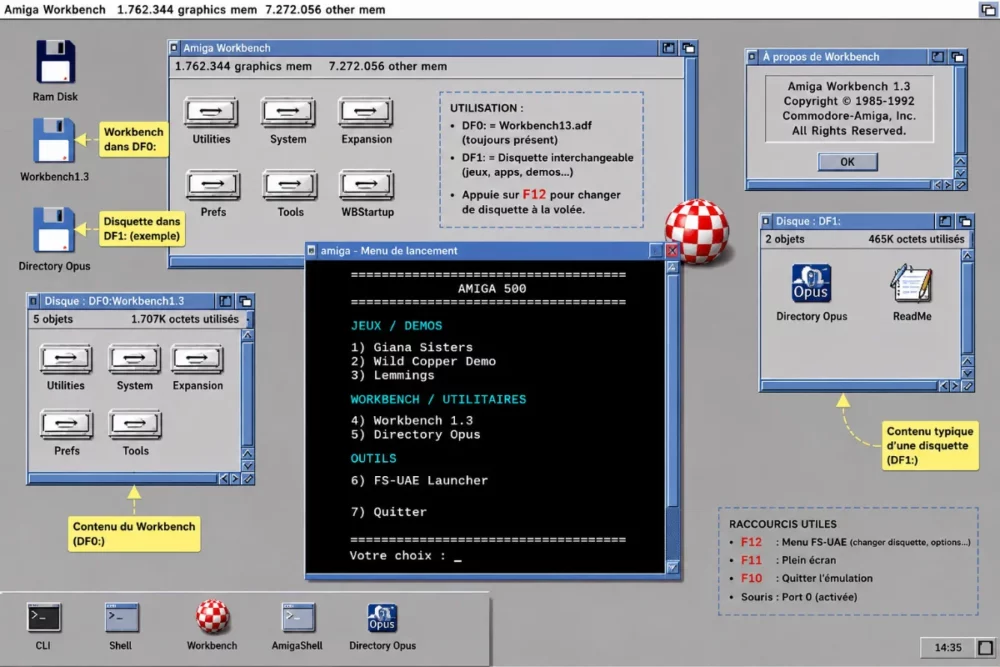Open System drawer in DF0:Workbench1.3 window
Screen dimensions: 1000x667
click(134, 359)
